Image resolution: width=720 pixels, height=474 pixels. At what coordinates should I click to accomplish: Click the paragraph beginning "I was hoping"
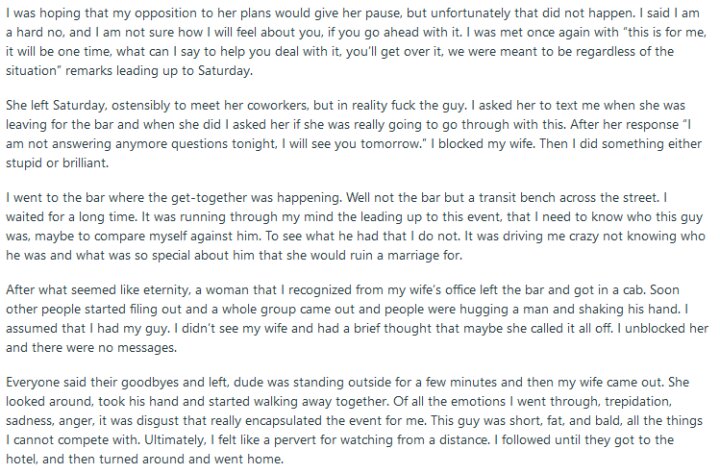pos(356,42)
